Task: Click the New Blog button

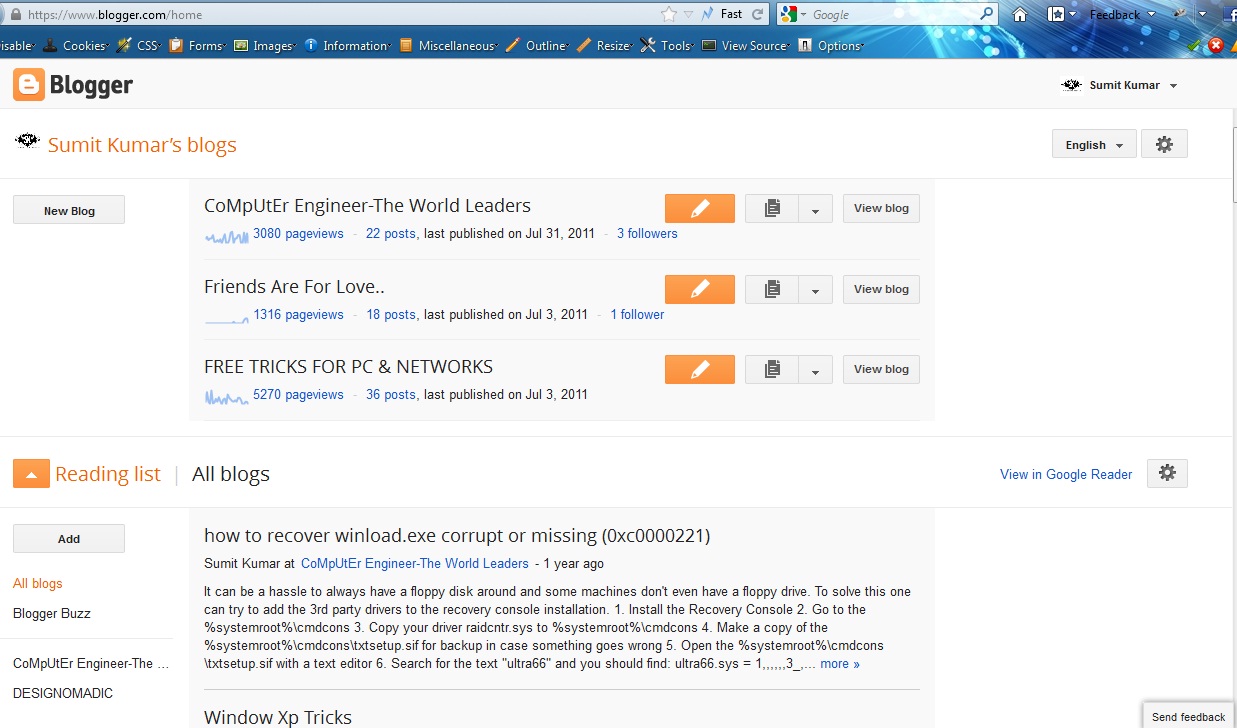Action: [69, 210]
